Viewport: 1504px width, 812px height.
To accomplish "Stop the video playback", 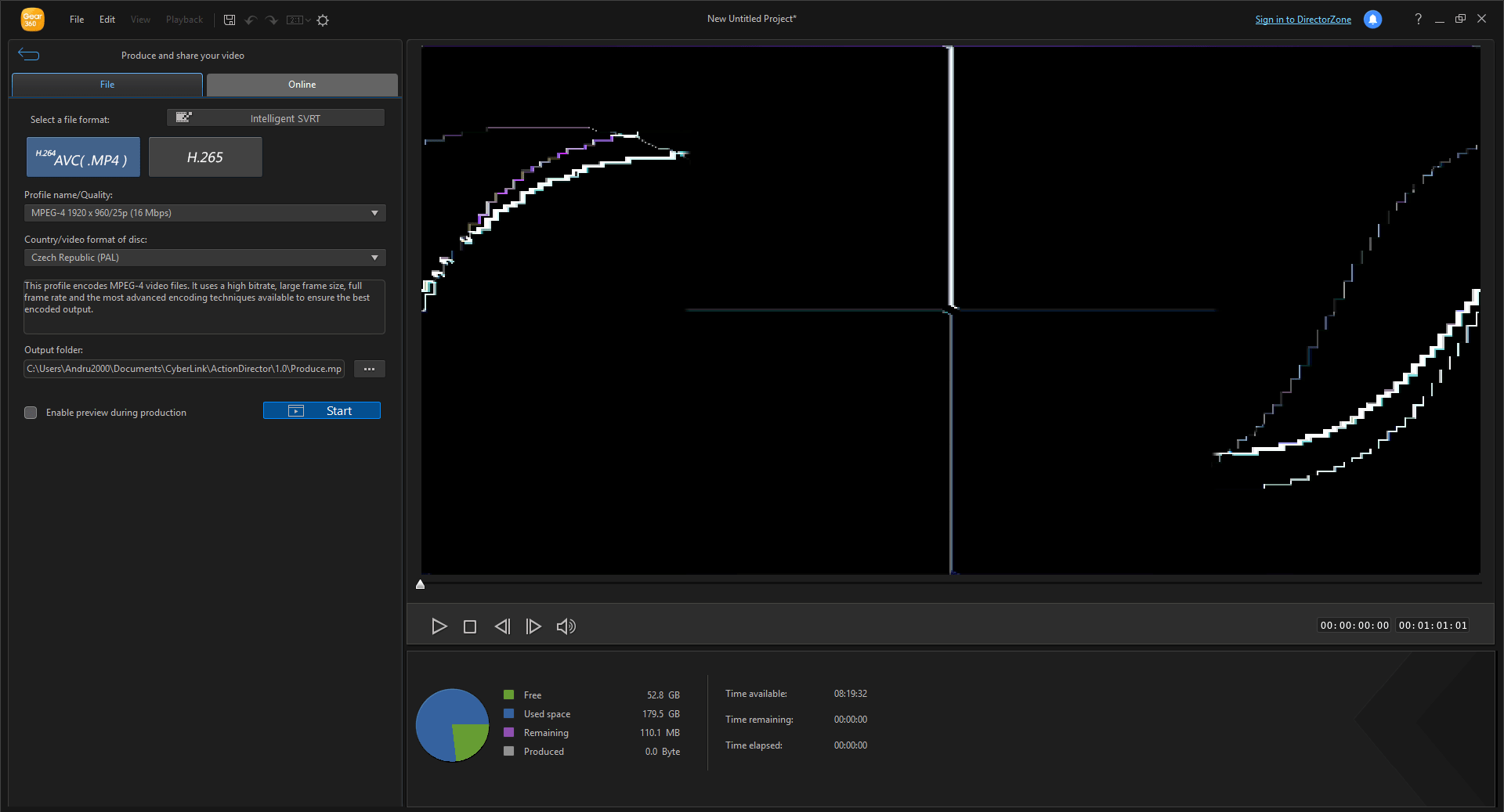I will [470, 626].
